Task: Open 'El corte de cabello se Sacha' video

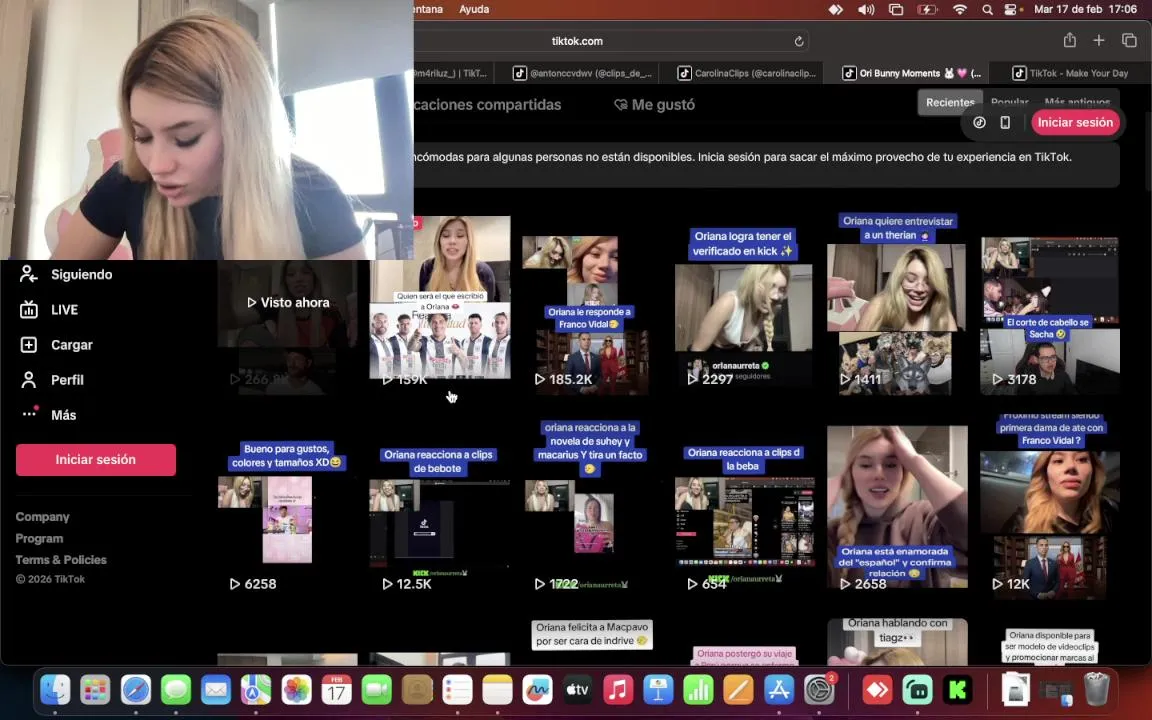Action: pyautogui.click(x=1051, y=316)
